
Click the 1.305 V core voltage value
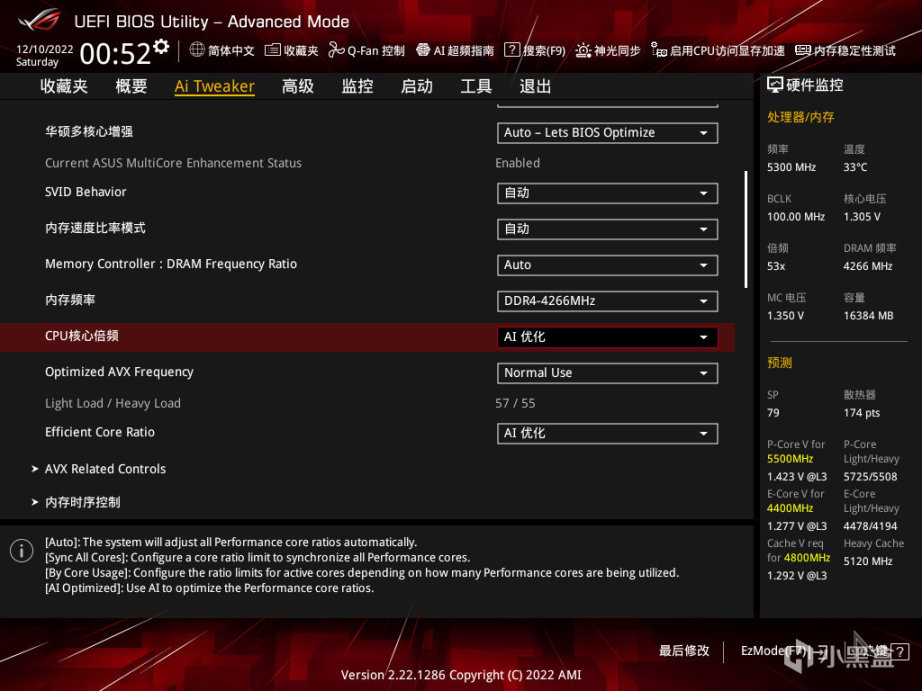coord(861,216)
